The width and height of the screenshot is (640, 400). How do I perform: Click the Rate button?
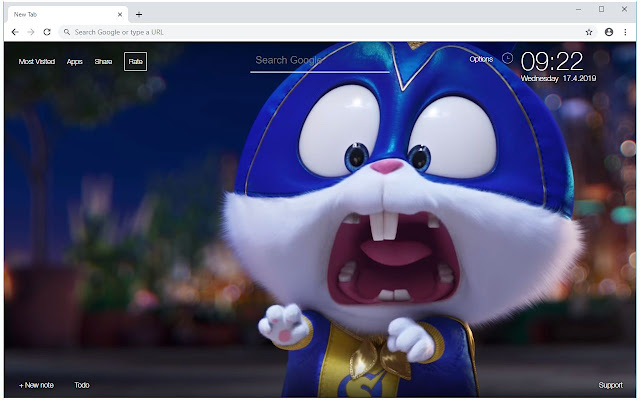click(x=136, y=62)
